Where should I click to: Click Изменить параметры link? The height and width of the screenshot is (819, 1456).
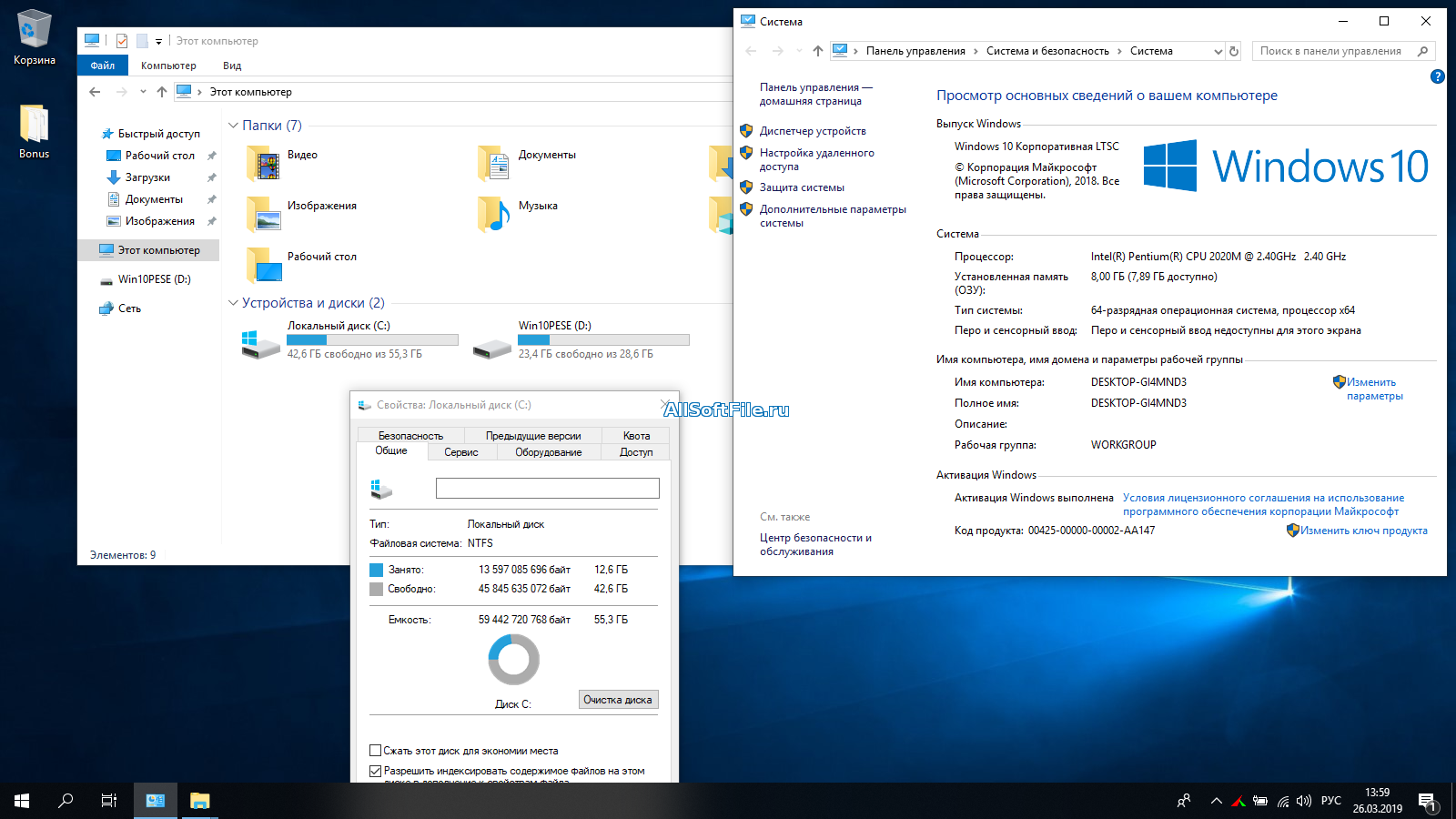tap(1374, 389)
